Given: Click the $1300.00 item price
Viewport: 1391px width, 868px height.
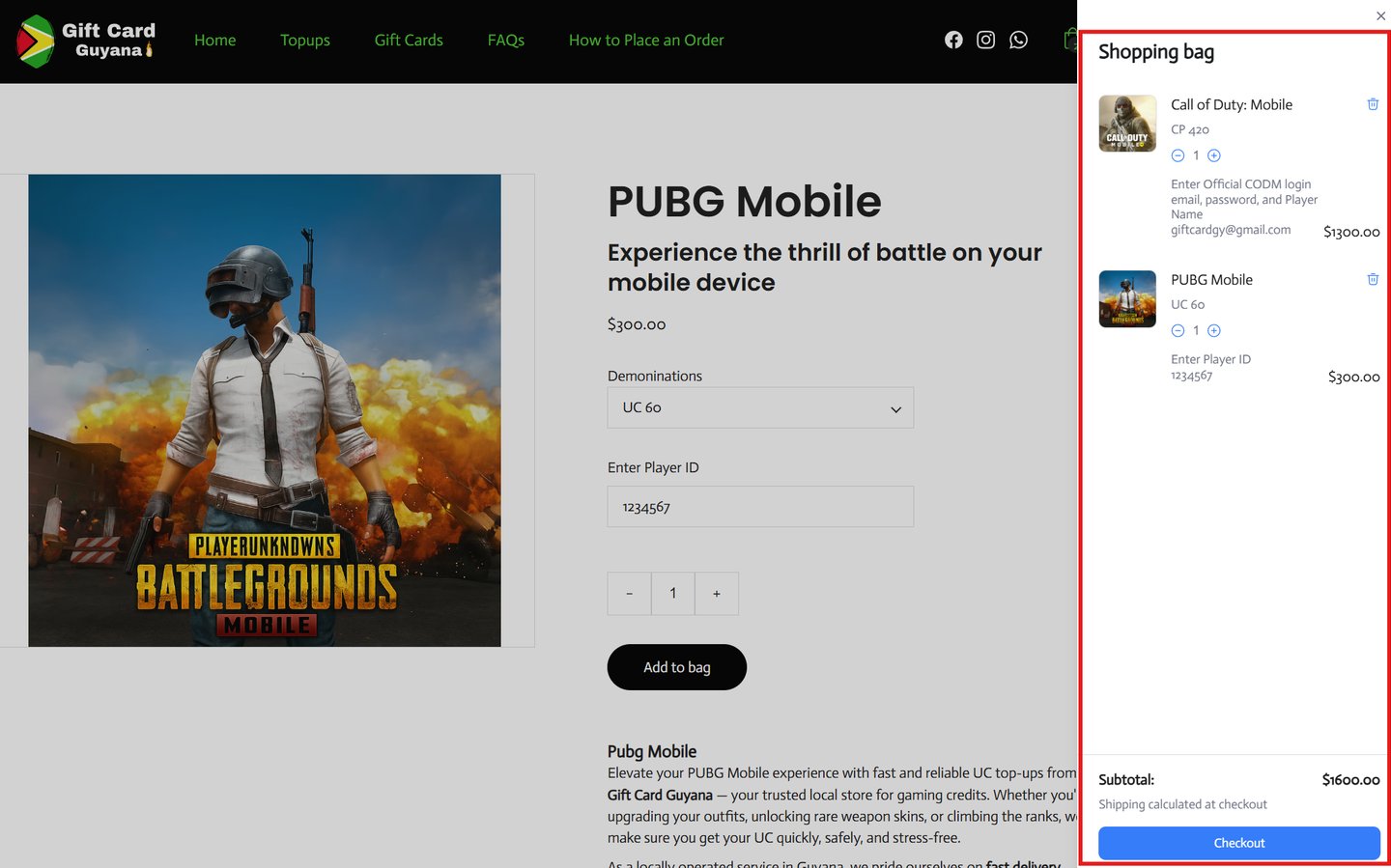Looking at the screenshot, I should pos(1351,232).
